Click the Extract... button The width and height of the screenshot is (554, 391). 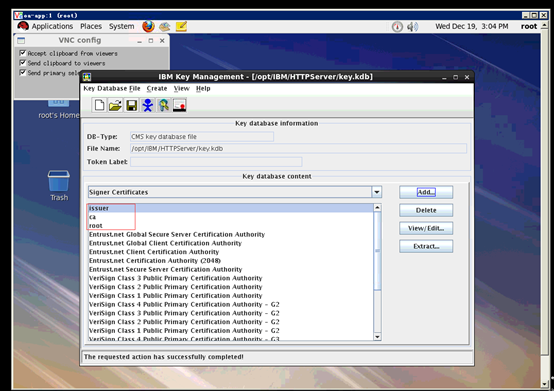(x=426, y=246)
